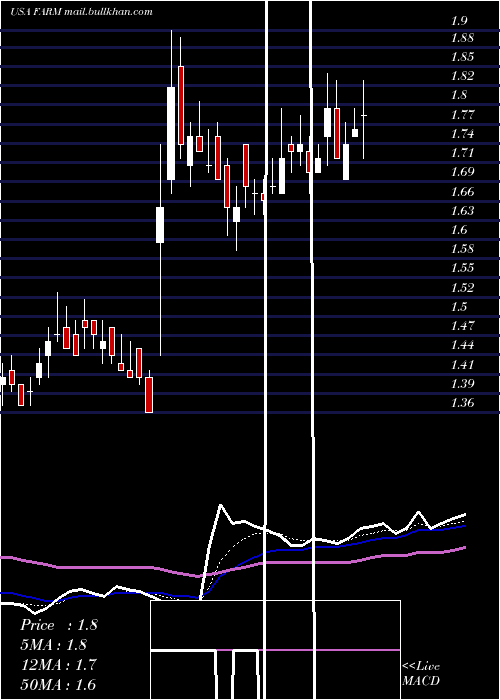500x700 pixels.
Task: Click the 1.44 price axis label
Action: (462, 345)
